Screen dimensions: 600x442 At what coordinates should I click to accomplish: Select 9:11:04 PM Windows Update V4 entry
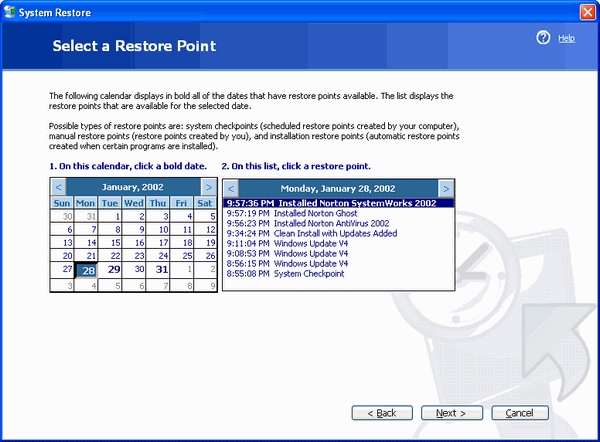pyautogui.click(x=338, y=243)
